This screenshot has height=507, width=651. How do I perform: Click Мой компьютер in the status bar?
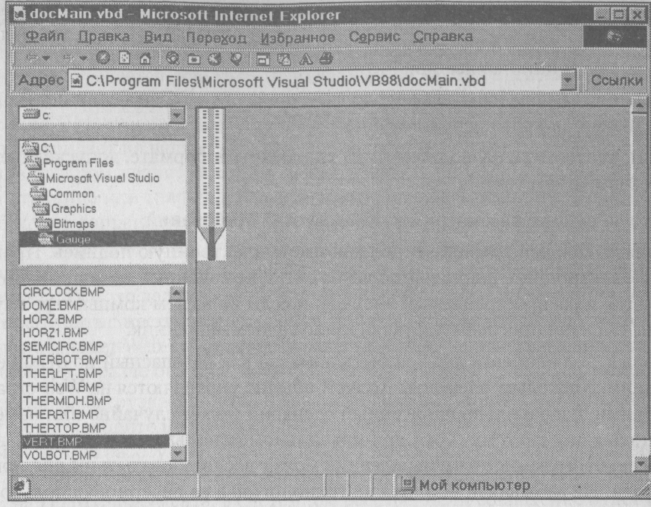[475, 485]
